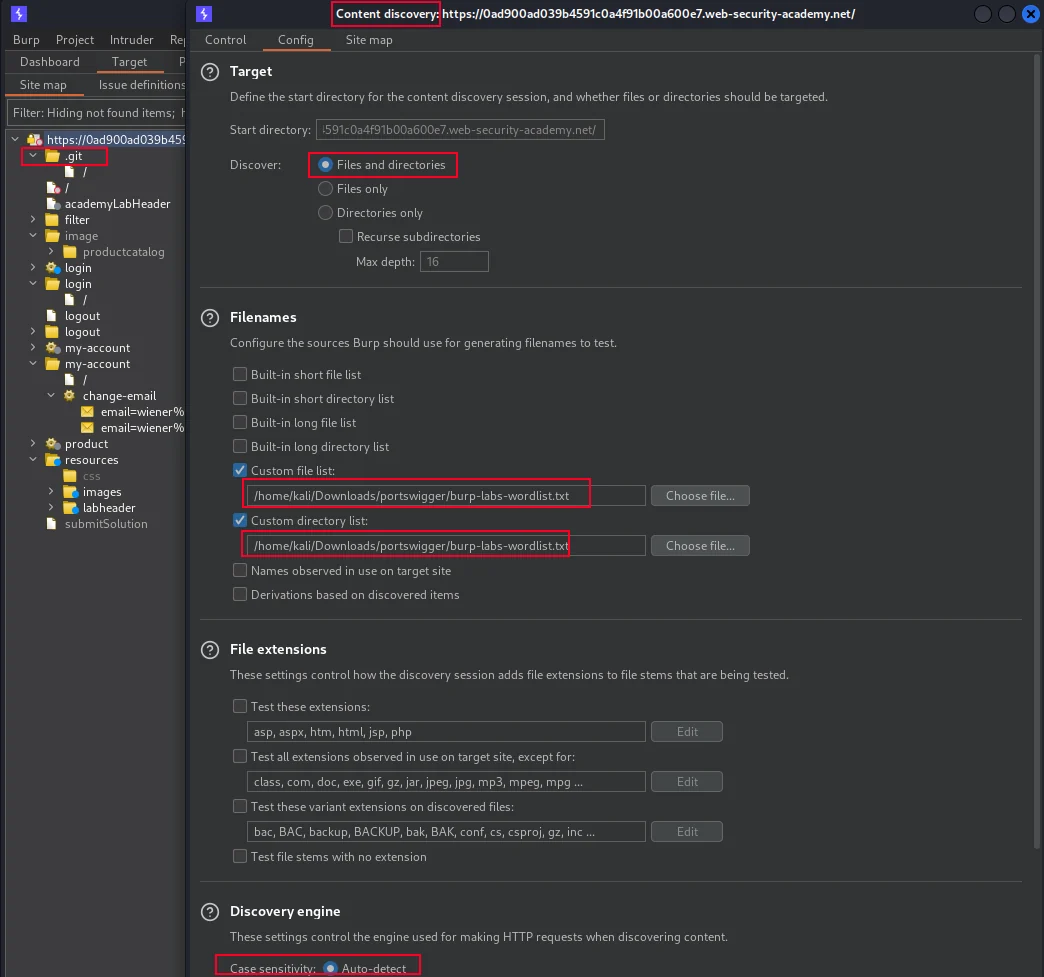1044x977 pixels.
Task: Click the File extensions help icon
Action: [x=210, y=649]
